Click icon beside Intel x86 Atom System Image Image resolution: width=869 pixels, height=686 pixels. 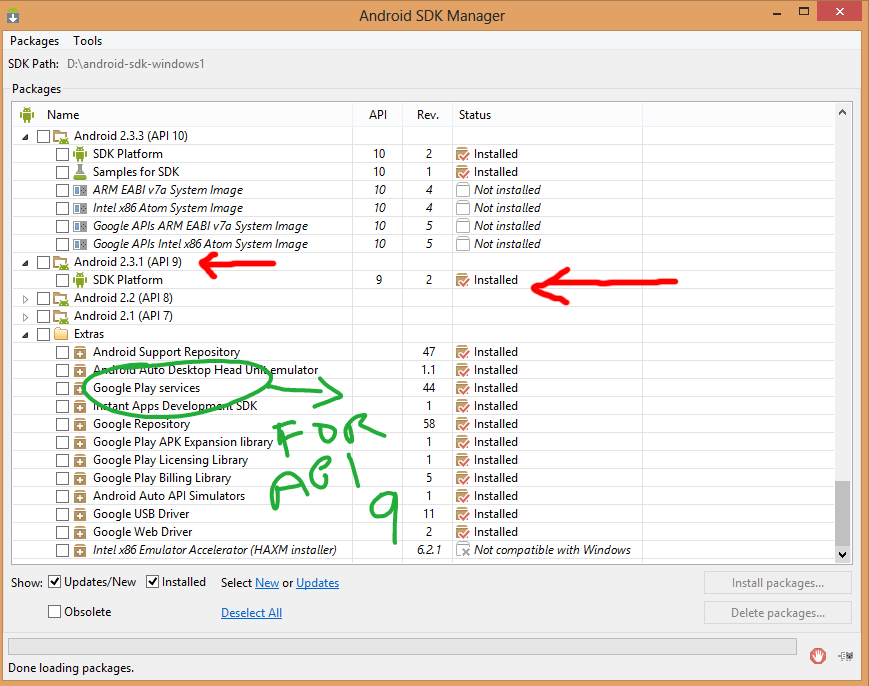pos(80,208)
